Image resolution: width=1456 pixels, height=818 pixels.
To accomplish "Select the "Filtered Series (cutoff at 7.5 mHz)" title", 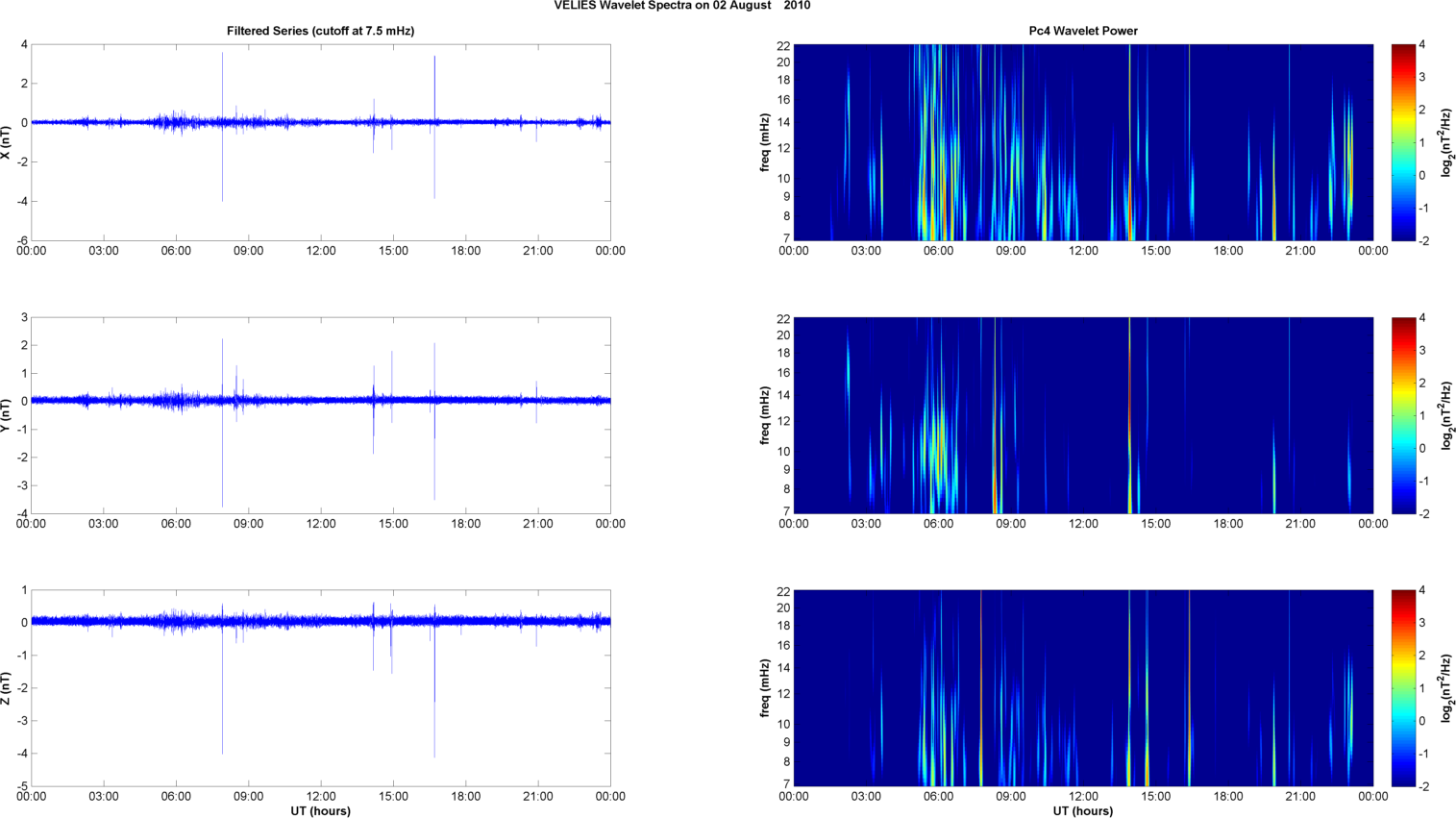I will click(x=320, y=31).
